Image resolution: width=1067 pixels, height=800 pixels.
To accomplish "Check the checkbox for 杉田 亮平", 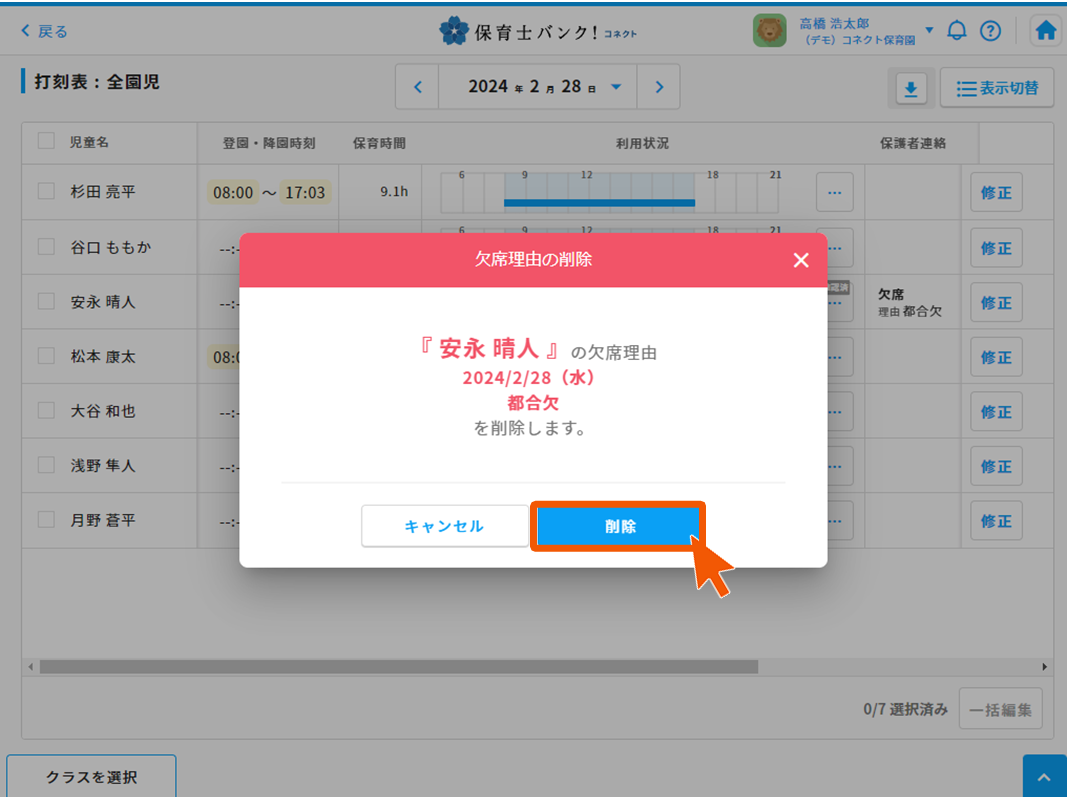I will pos(46,191).
